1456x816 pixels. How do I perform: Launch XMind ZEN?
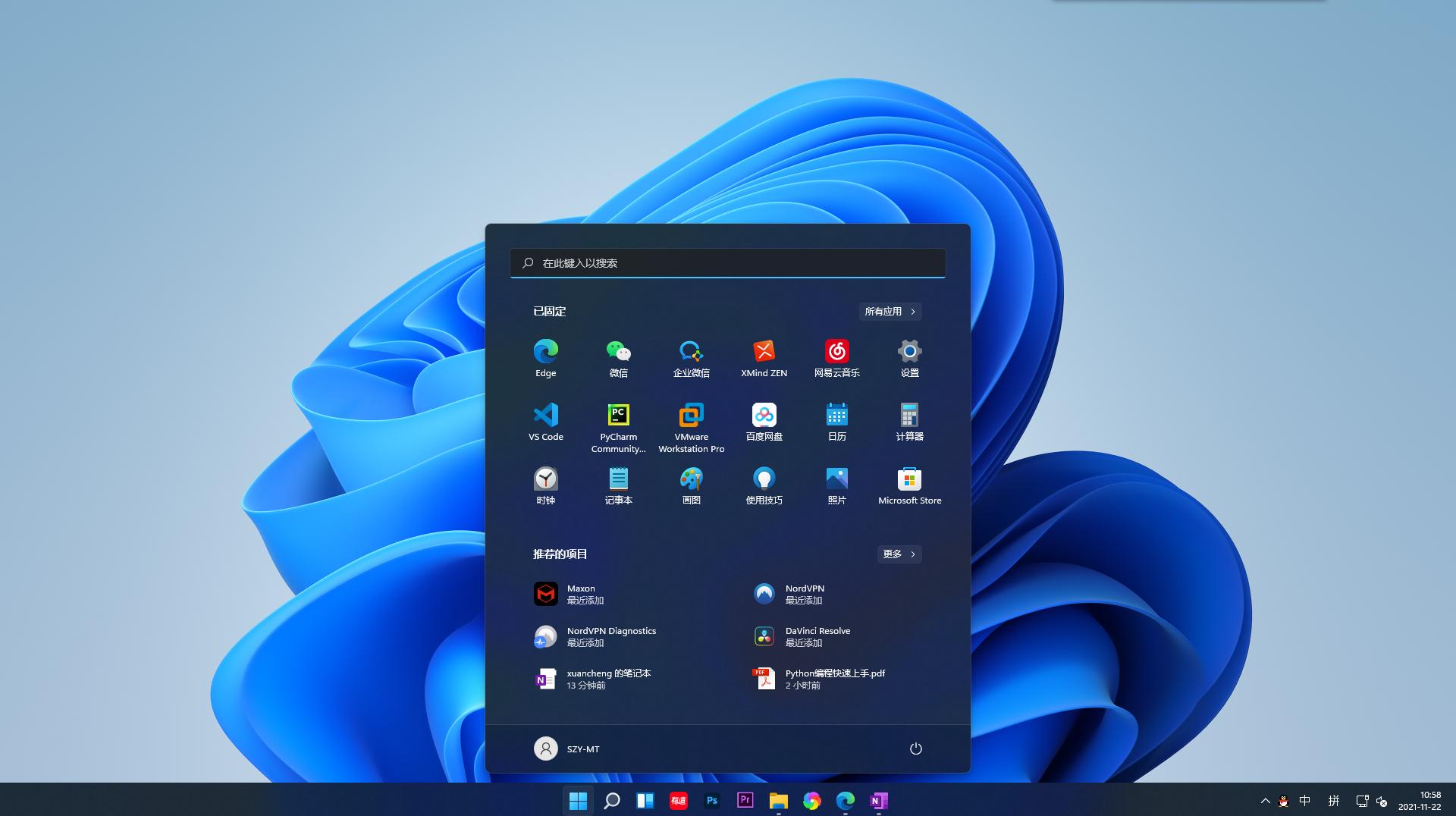pos(764,356)
